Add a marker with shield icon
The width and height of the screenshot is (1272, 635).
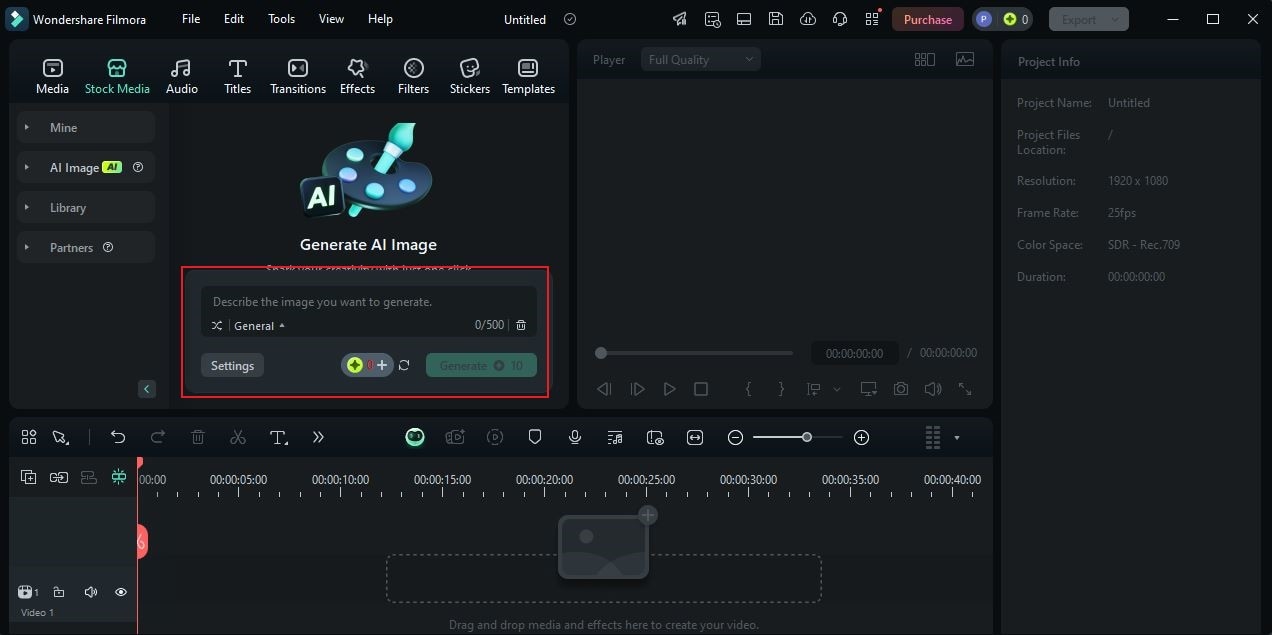535,437
